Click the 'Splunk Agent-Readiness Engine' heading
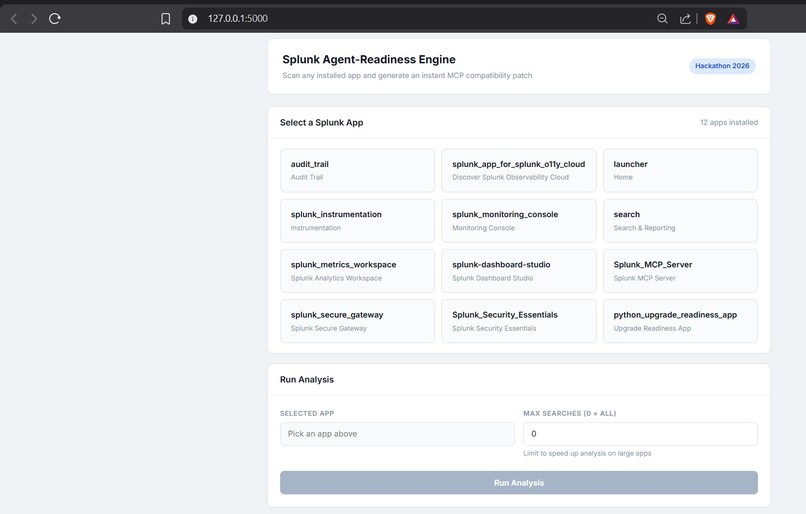This screenshot has width=806, height=514. coord(369,60)
